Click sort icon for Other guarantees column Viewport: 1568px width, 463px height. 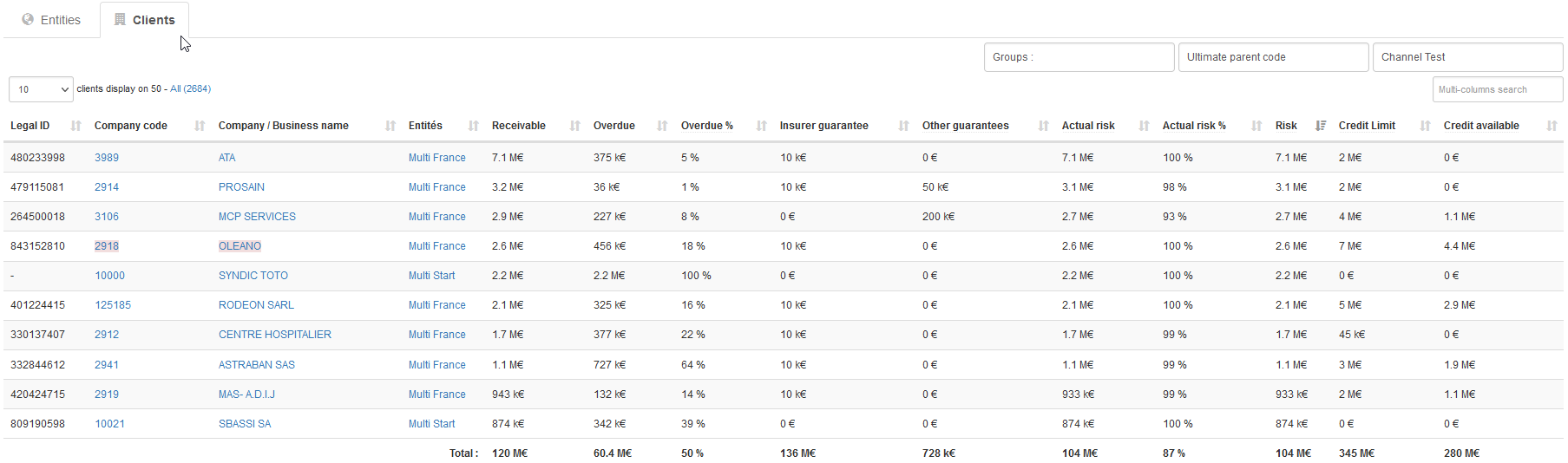point(1043,126)
